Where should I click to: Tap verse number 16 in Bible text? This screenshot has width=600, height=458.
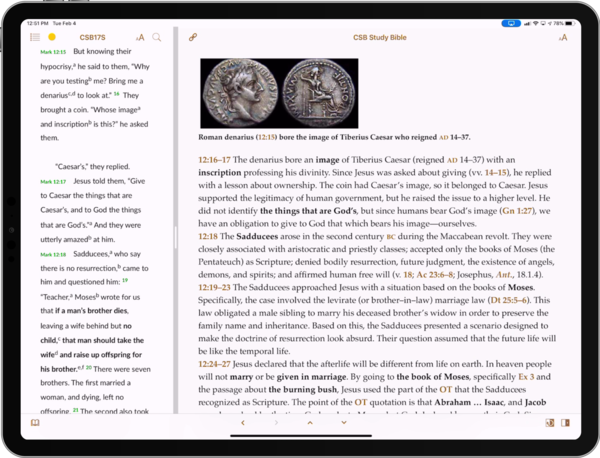117,94
